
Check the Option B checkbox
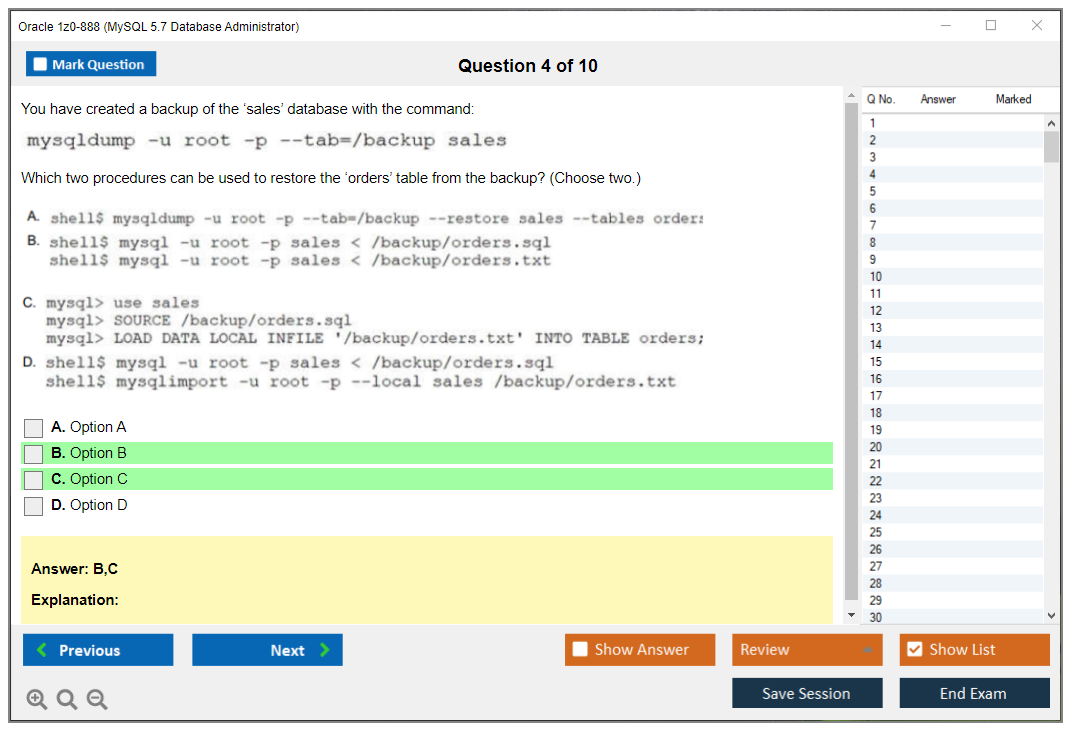point(34,454)
